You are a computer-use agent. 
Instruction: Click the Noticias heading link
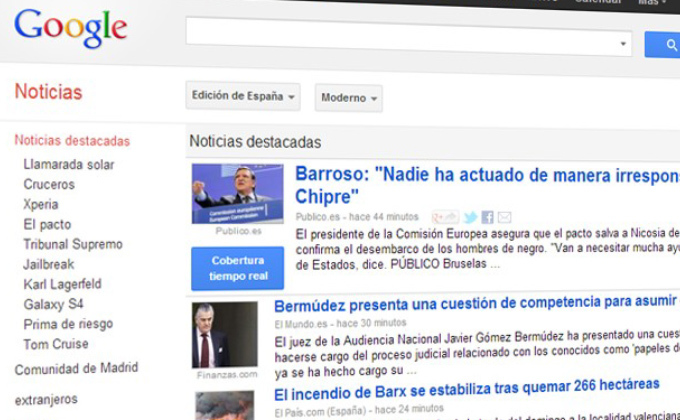(x=48, y=92)
